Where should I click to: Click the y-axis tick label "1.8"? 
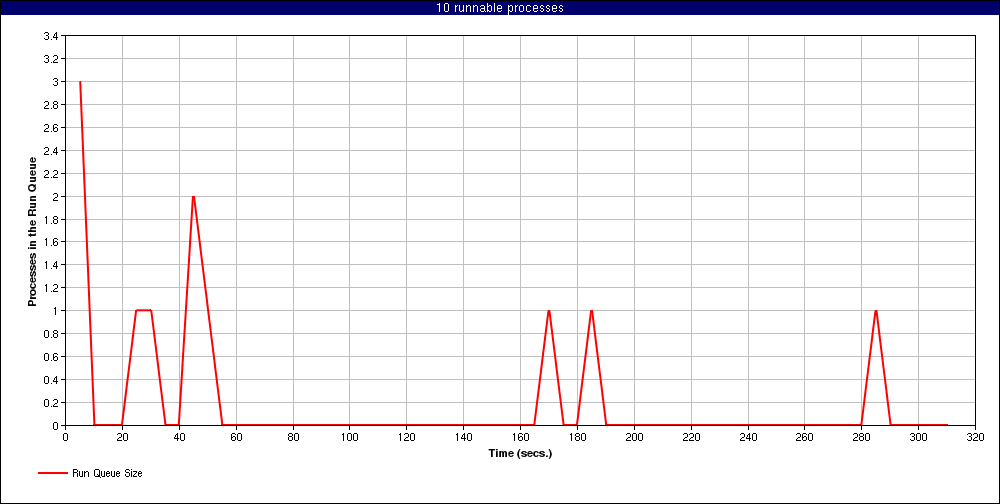pyautogui.click(x=51, y=219)
